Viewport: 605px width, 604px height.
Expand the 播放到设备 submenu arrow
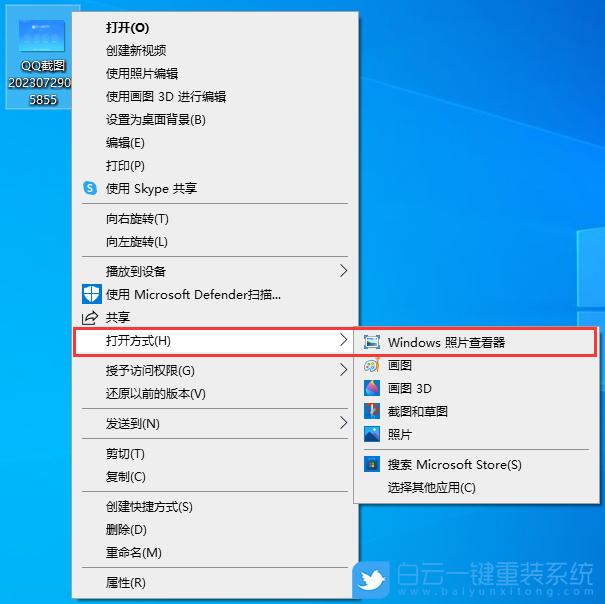(x=343, y=271)
